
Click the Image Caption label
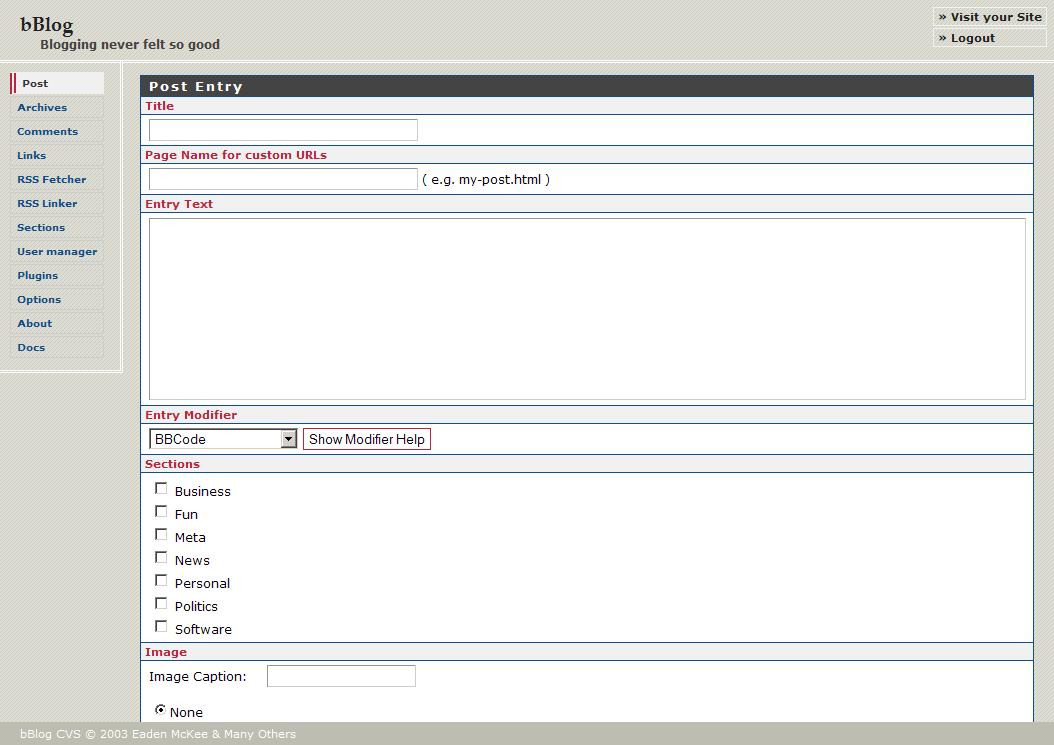pyautogui.click(x=198, y=676)
